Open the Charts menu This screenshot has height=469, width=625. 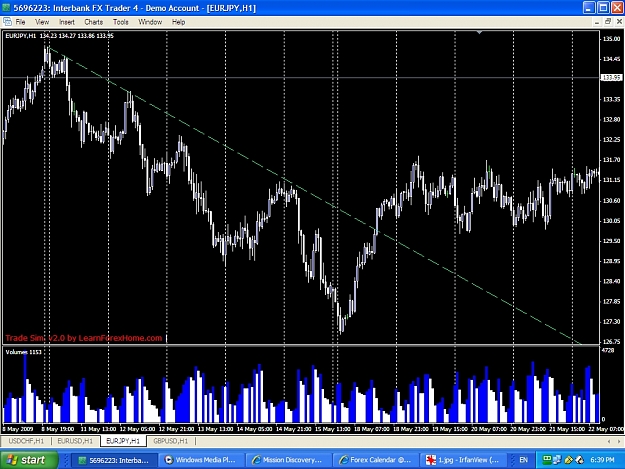(94, 22)
